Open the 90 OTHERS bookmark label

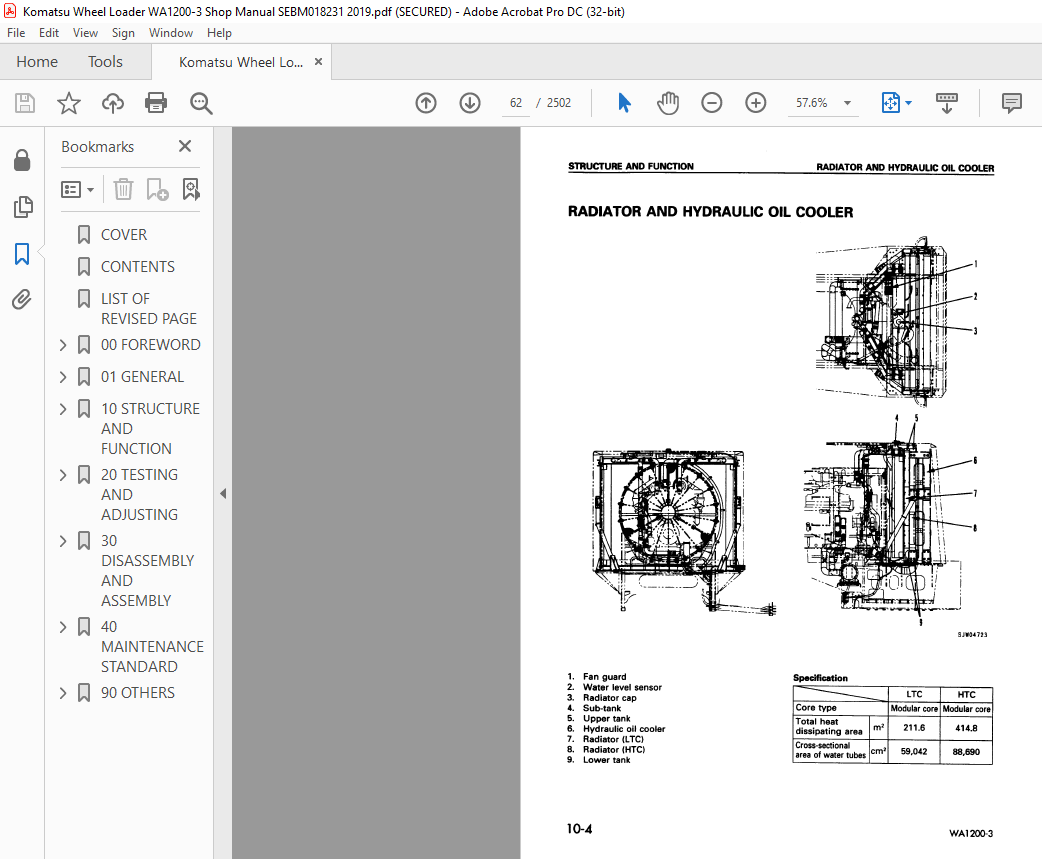click(x=138, y=693)
